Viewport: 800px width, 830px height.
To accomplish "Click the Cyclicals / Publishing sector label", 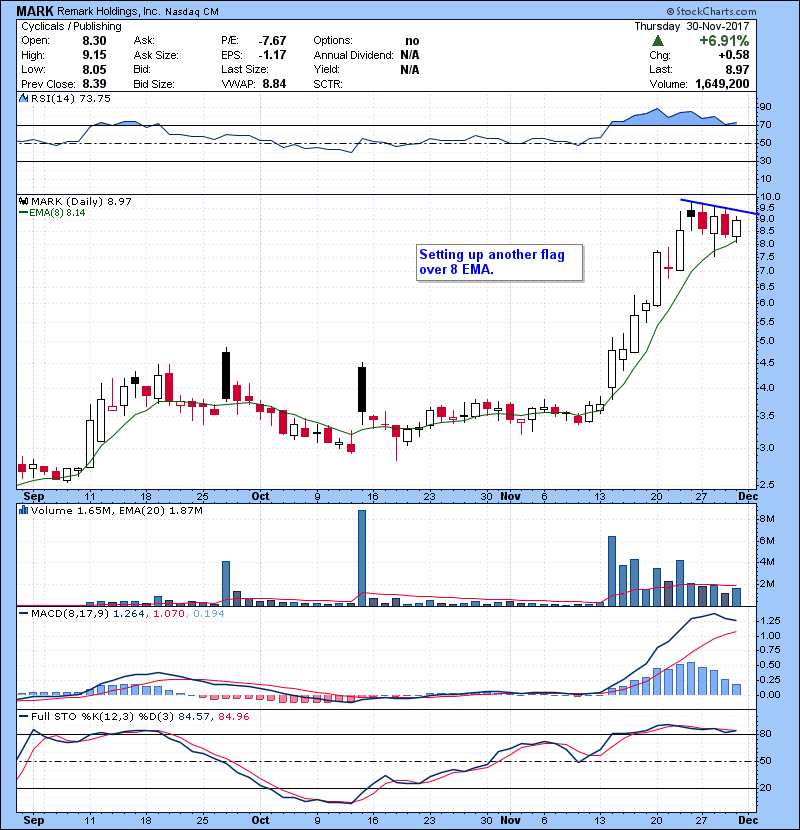I will tap(71, 26).
